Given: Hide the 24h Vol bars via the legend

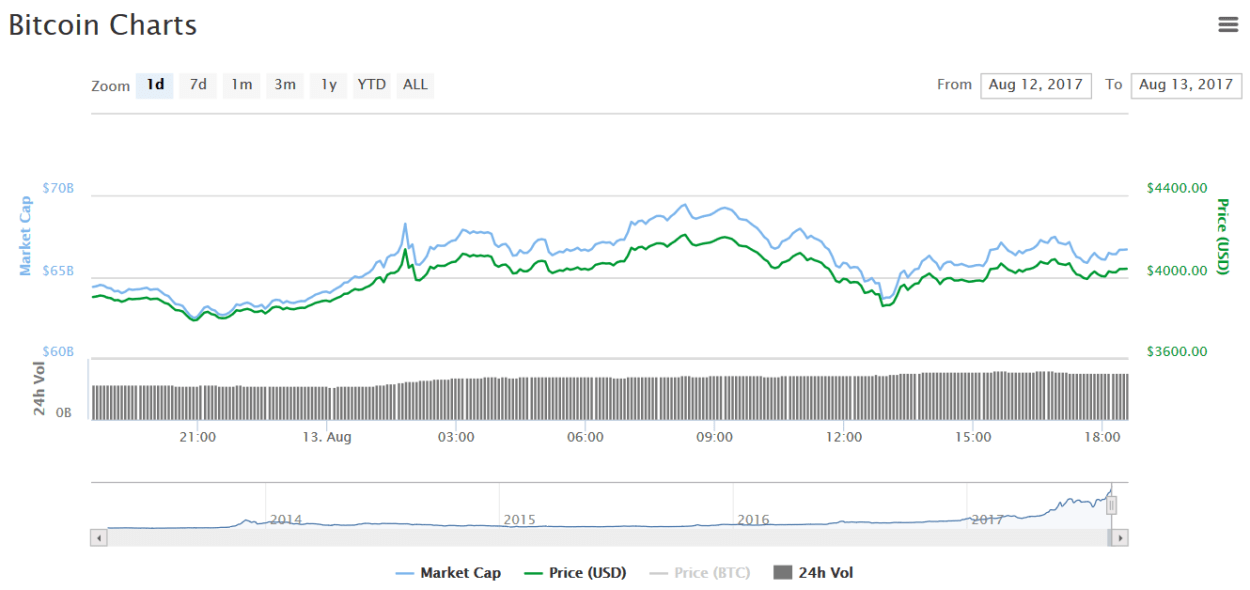Looking at the screenshot, I should 811,572.
